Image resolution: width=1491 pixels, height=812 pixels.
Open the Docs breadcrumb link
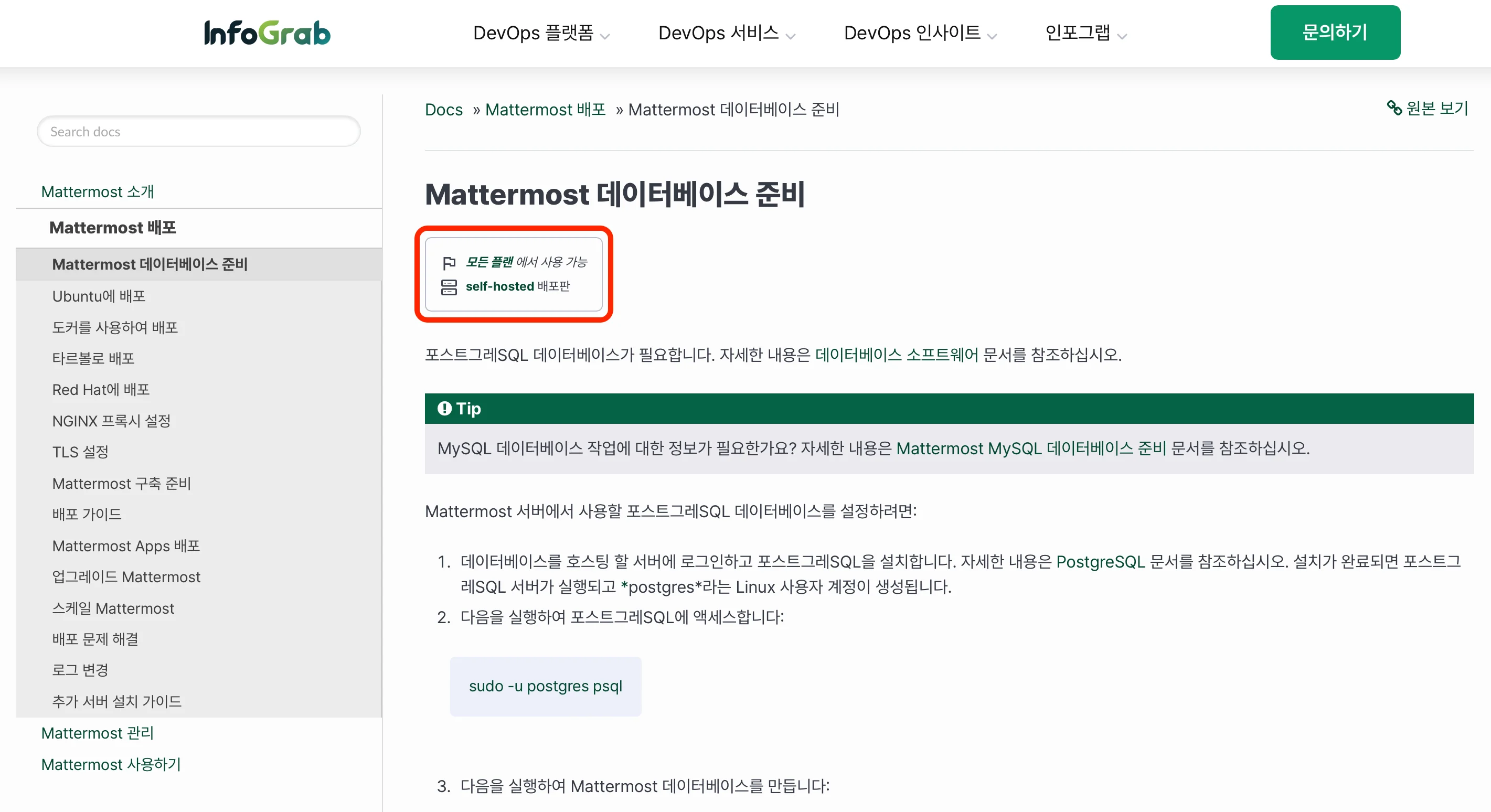[x=443, y=110]
